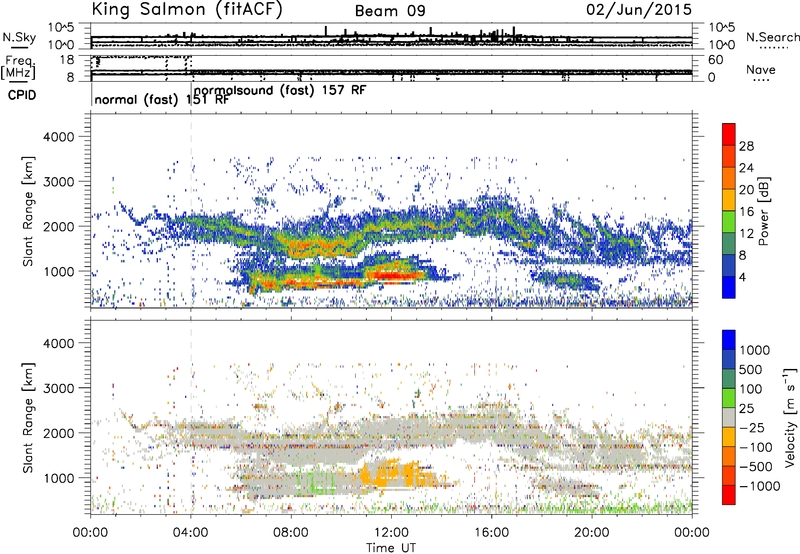Click the 'N.Search' legend label
This screenshot has width=800, height=554.
[772, 37]
